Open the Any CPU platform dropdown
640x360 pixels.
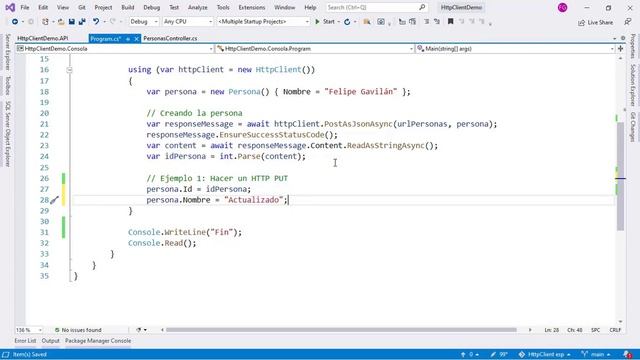pos(188,22)
